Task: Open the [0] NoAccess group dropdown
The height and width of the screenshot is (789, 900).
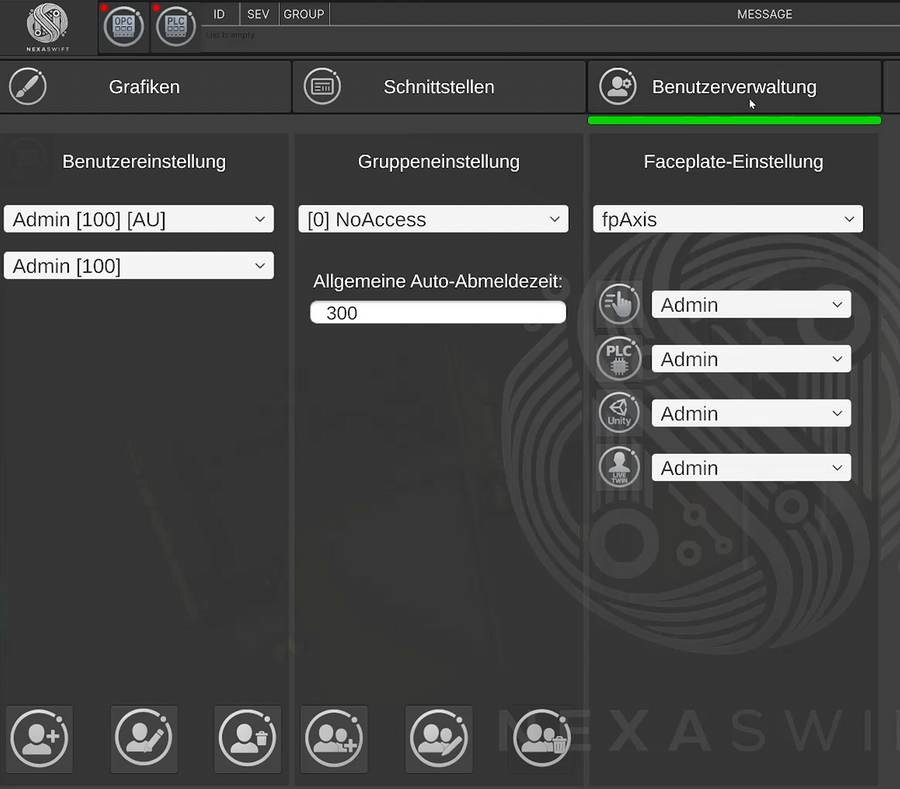Action: tap(433, 219)
